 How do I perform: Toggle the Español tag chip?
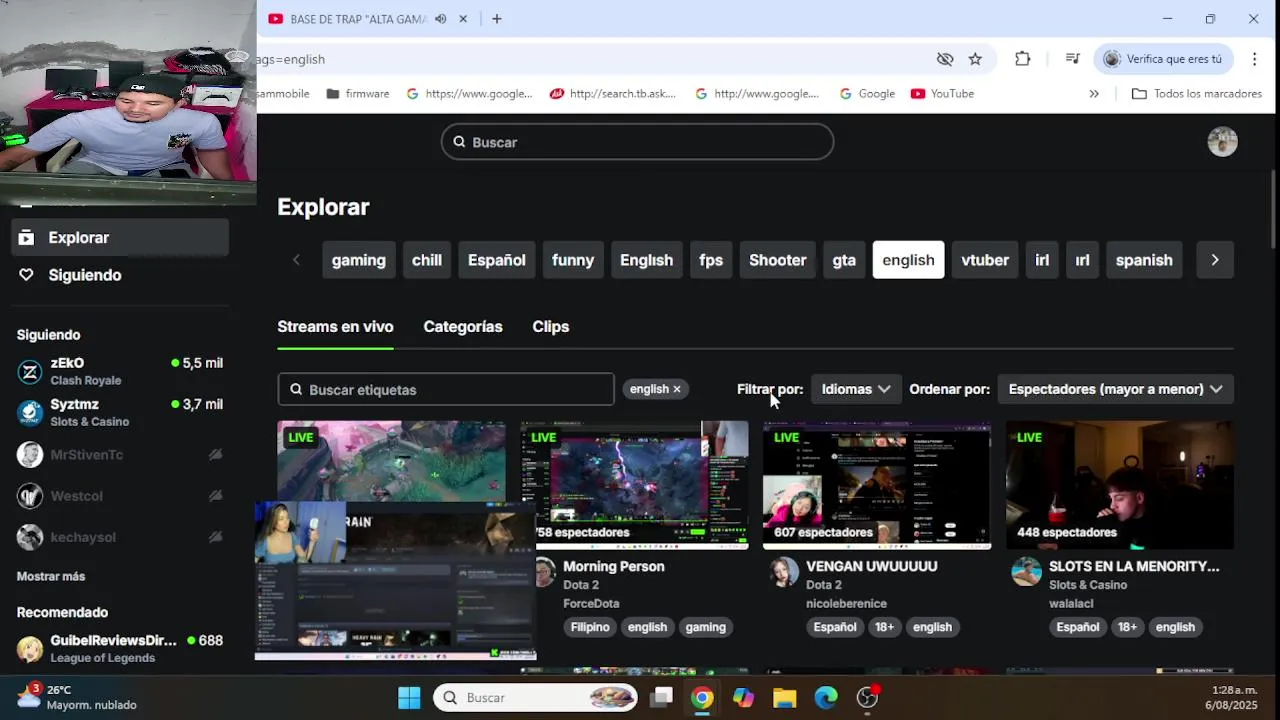497,260
